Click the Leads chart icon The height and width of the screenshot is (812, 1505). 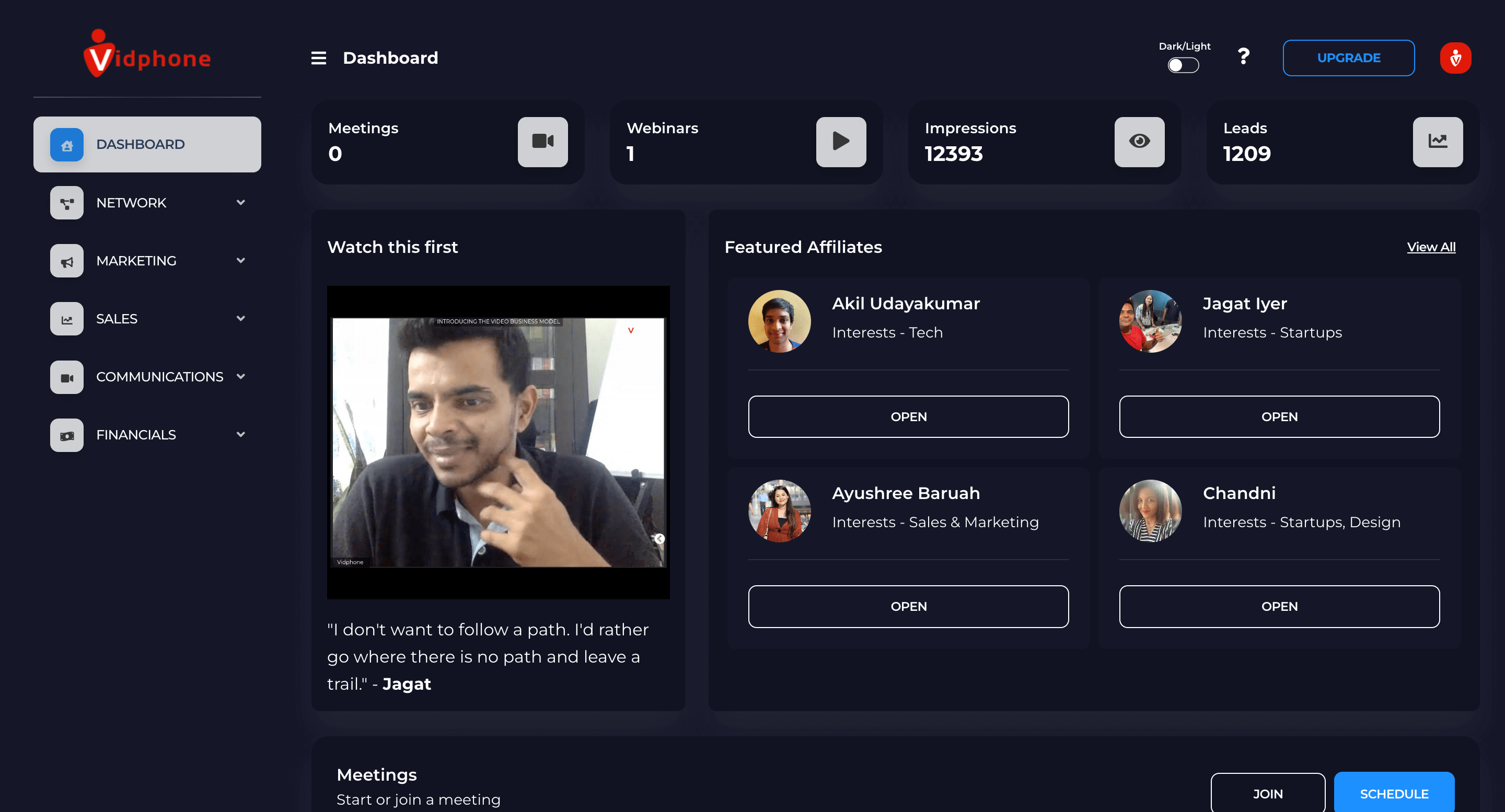[x=1437, y=142]
